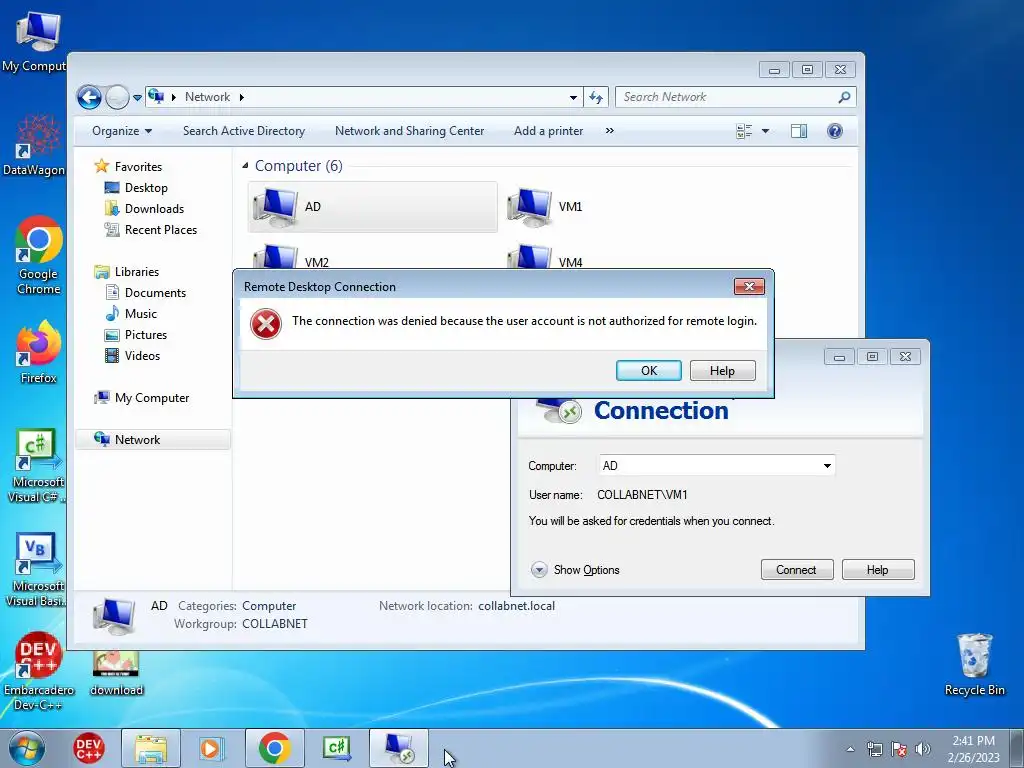Collapse the Computer (6) group
This screenshot has width=1024, height=768.
pos(245,166)
